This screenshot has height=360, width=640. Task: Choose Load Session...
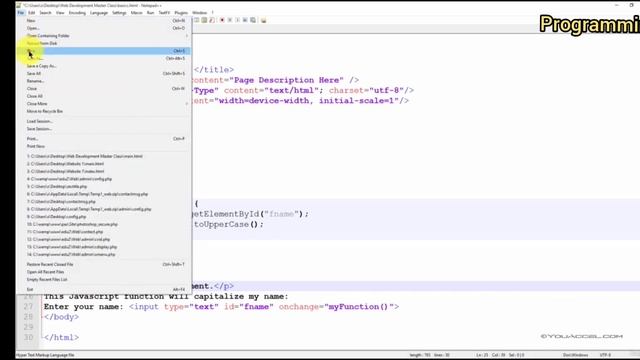pos(104,121)
